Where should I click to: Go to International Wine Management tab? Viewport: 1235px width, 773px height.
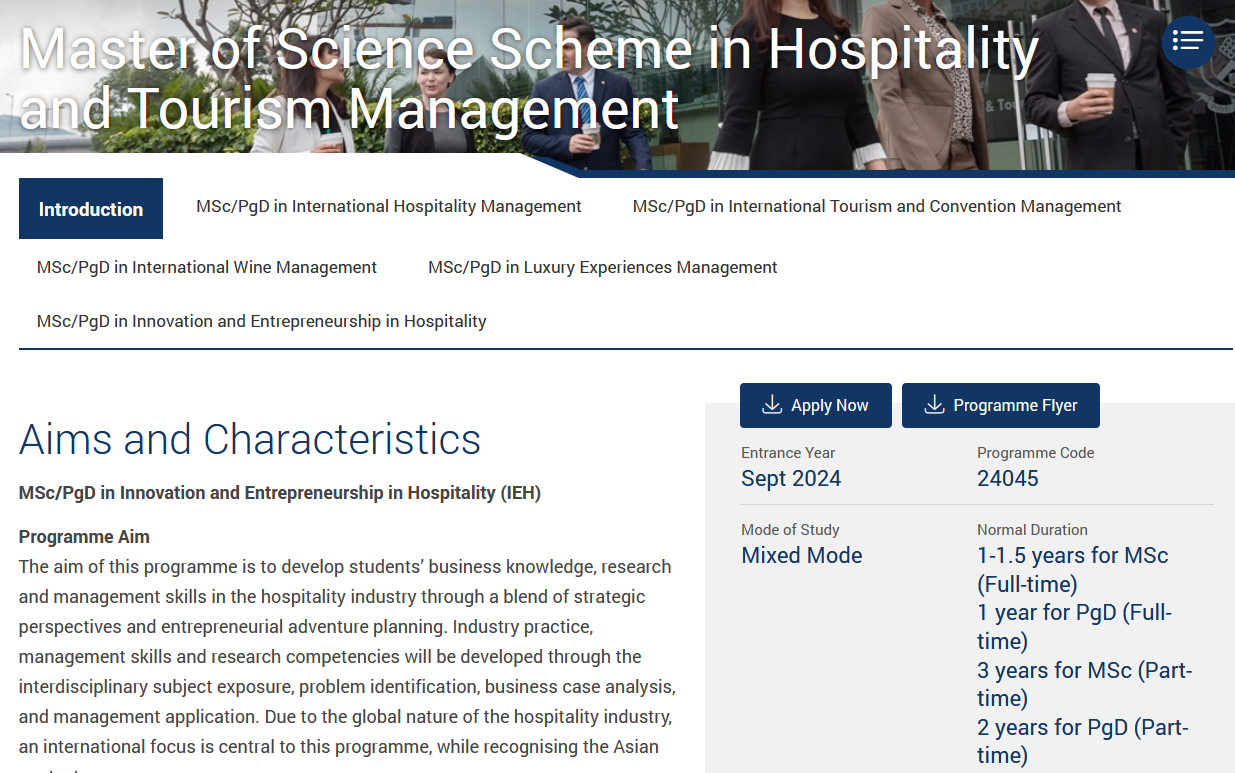click(206, 267)
